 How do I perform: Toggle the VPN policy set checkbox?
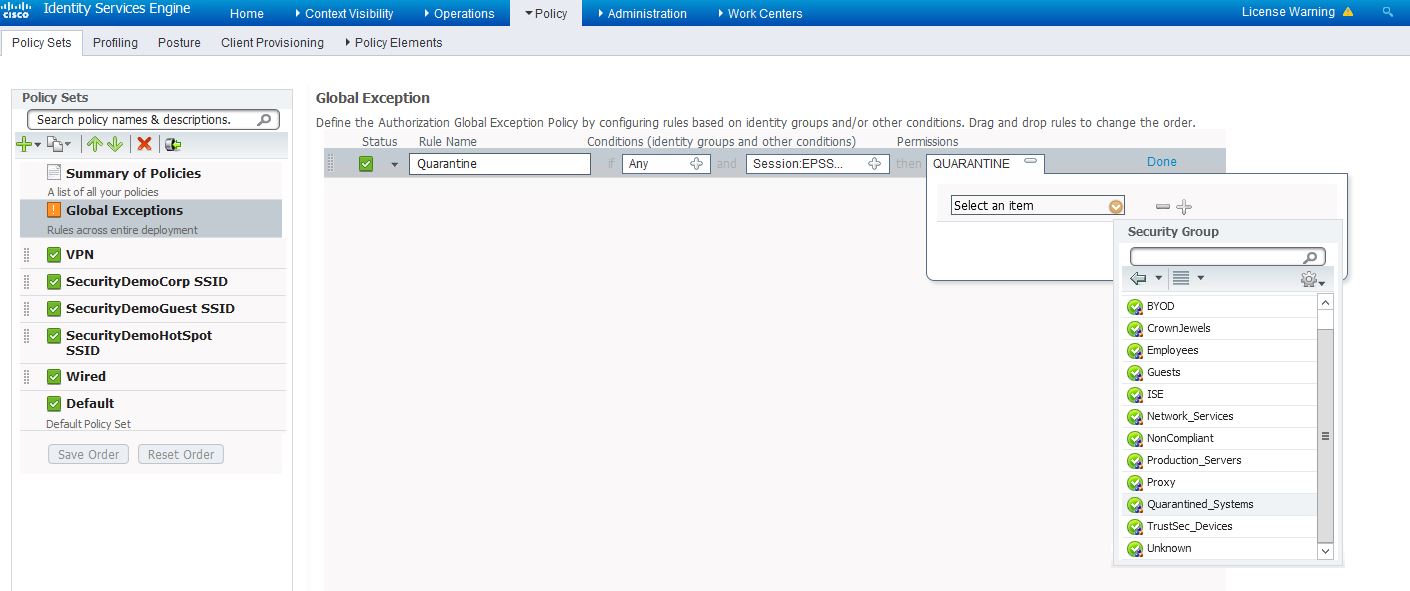click(54, 255)
